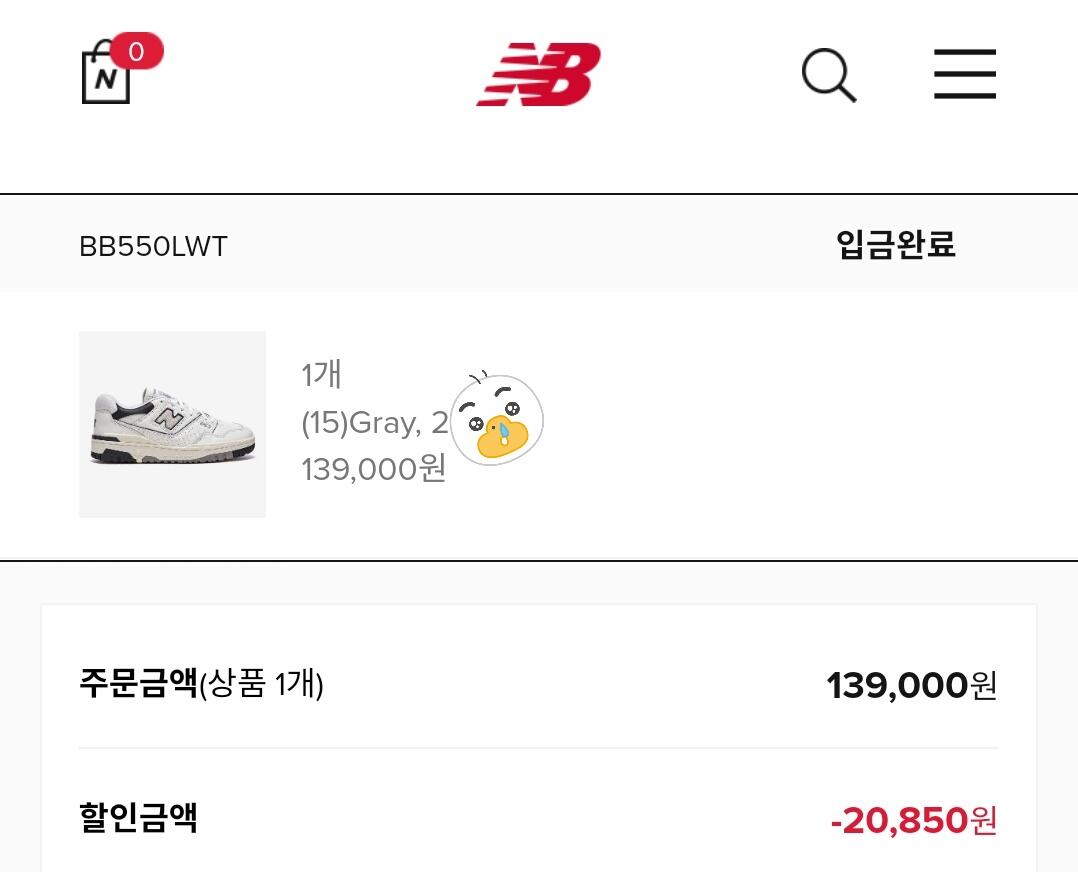Viewport: 1078px width, 872px height.
Task: Select the BB550LWT product code
Action: click(153, 247)
